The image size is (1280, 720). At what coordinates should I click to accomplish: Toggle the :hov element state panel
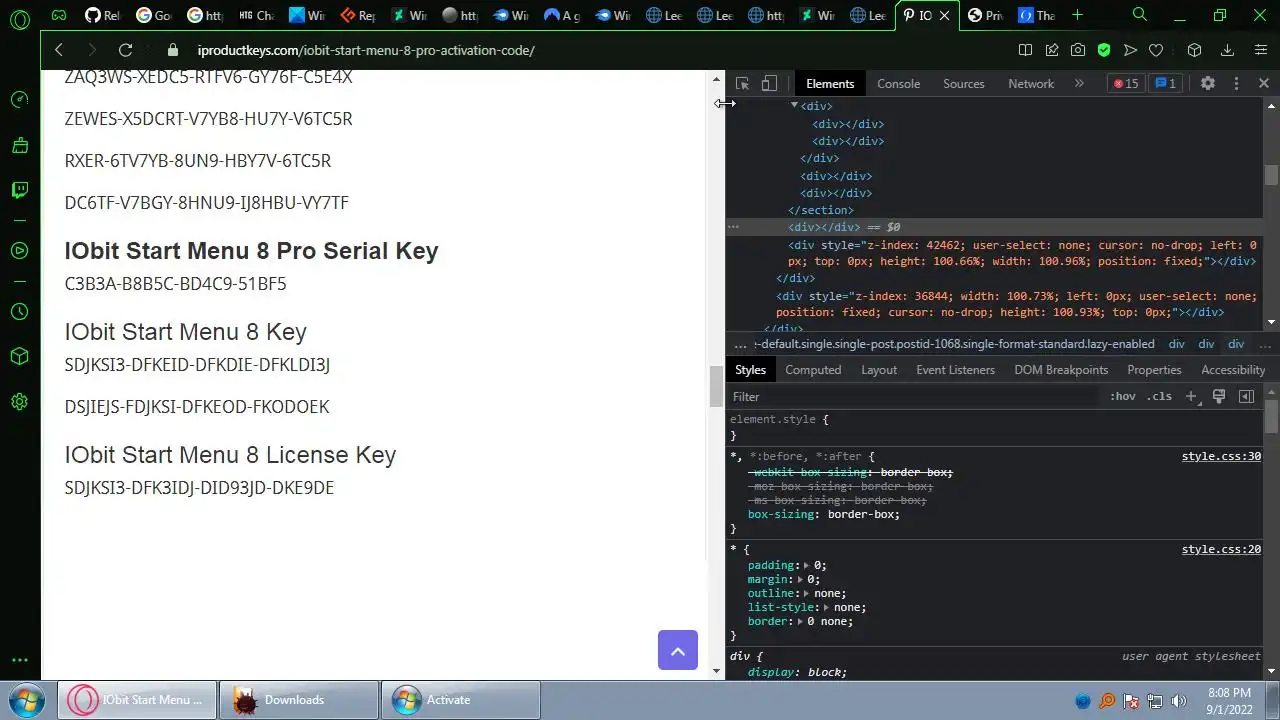(1123, 397)
